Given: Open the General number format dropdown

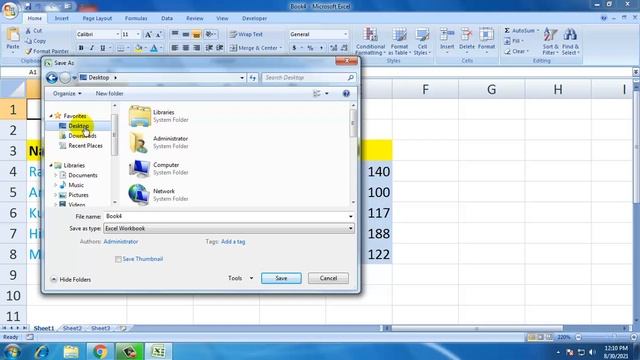Looking at the screenshot, I should coord(345,35).
